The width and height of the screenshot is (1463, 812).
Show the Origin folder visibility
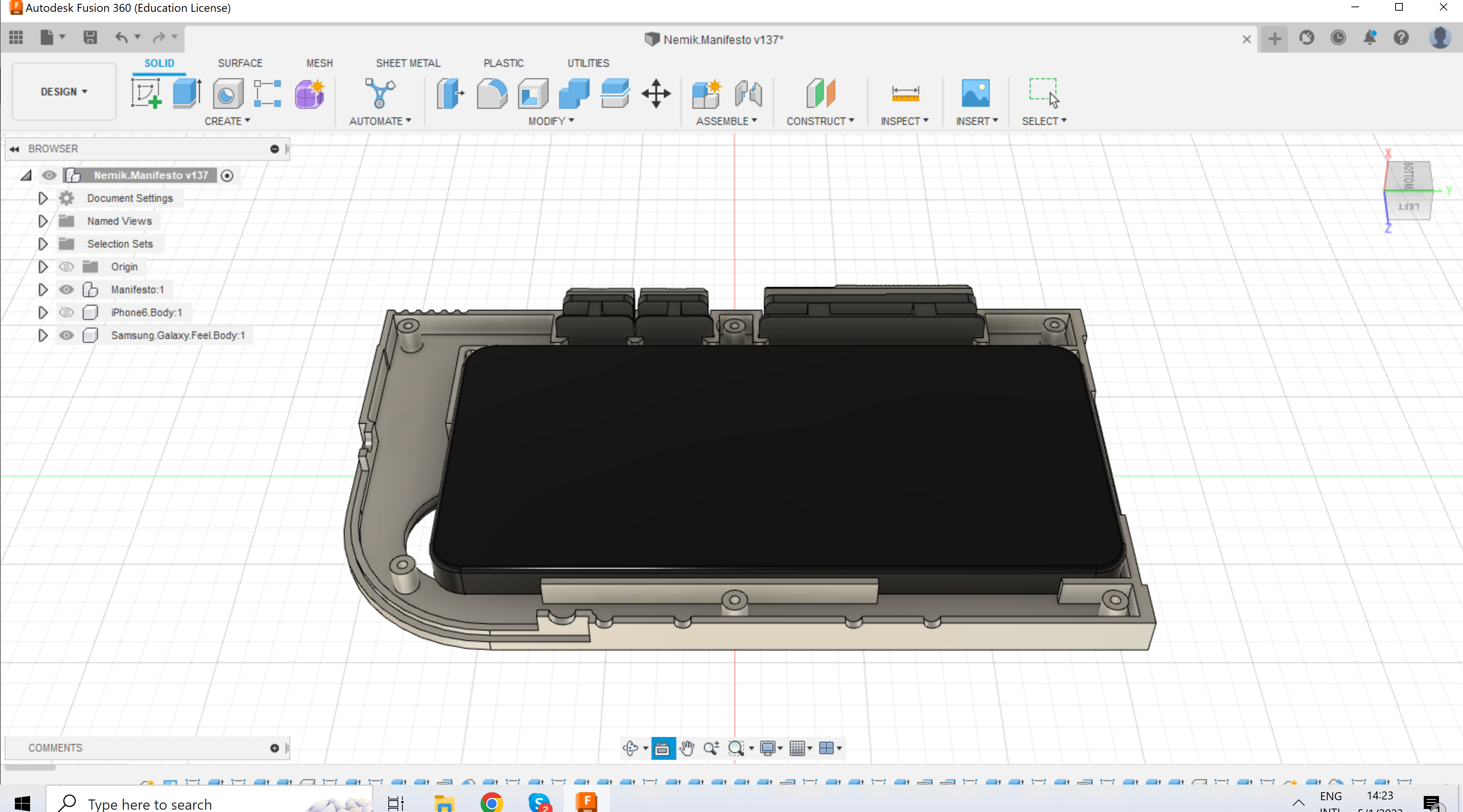point(66,267)
